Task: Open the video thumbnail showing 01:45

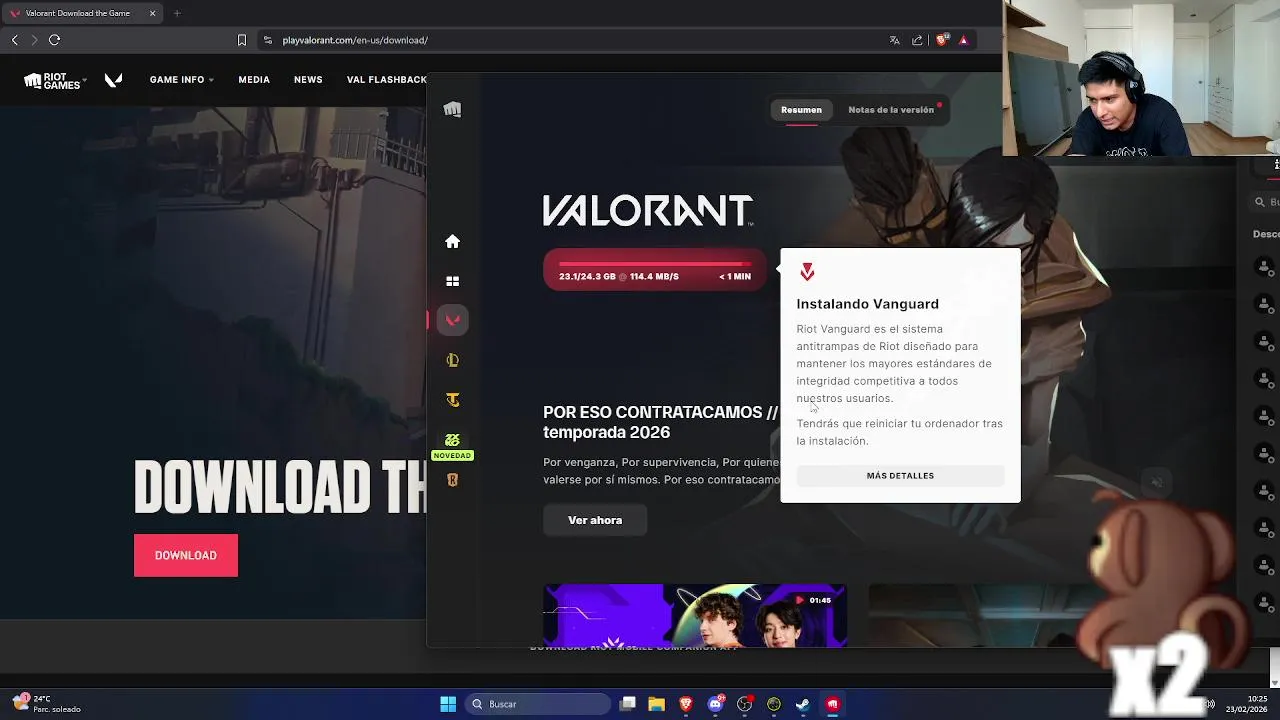Action: click(695, 615)
